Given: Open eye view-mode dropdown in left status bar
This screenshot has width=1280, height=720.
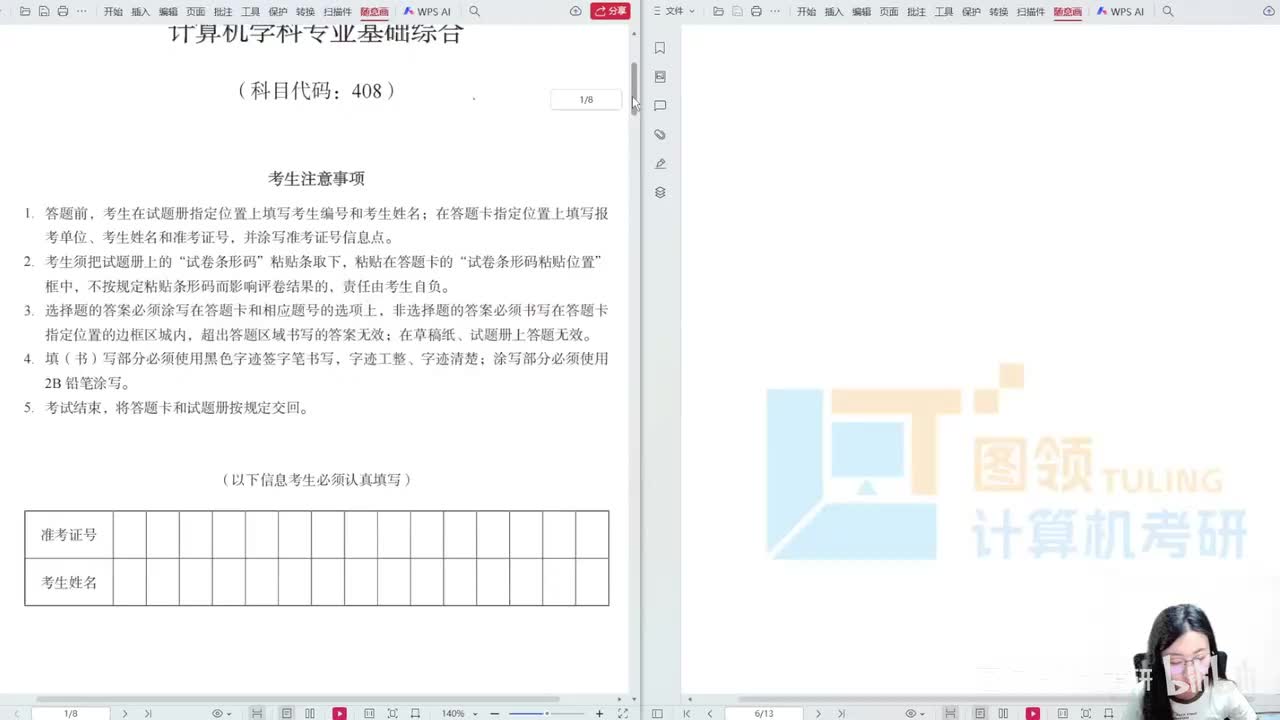Looking at the screenshot, I should (x=221, y=713).
